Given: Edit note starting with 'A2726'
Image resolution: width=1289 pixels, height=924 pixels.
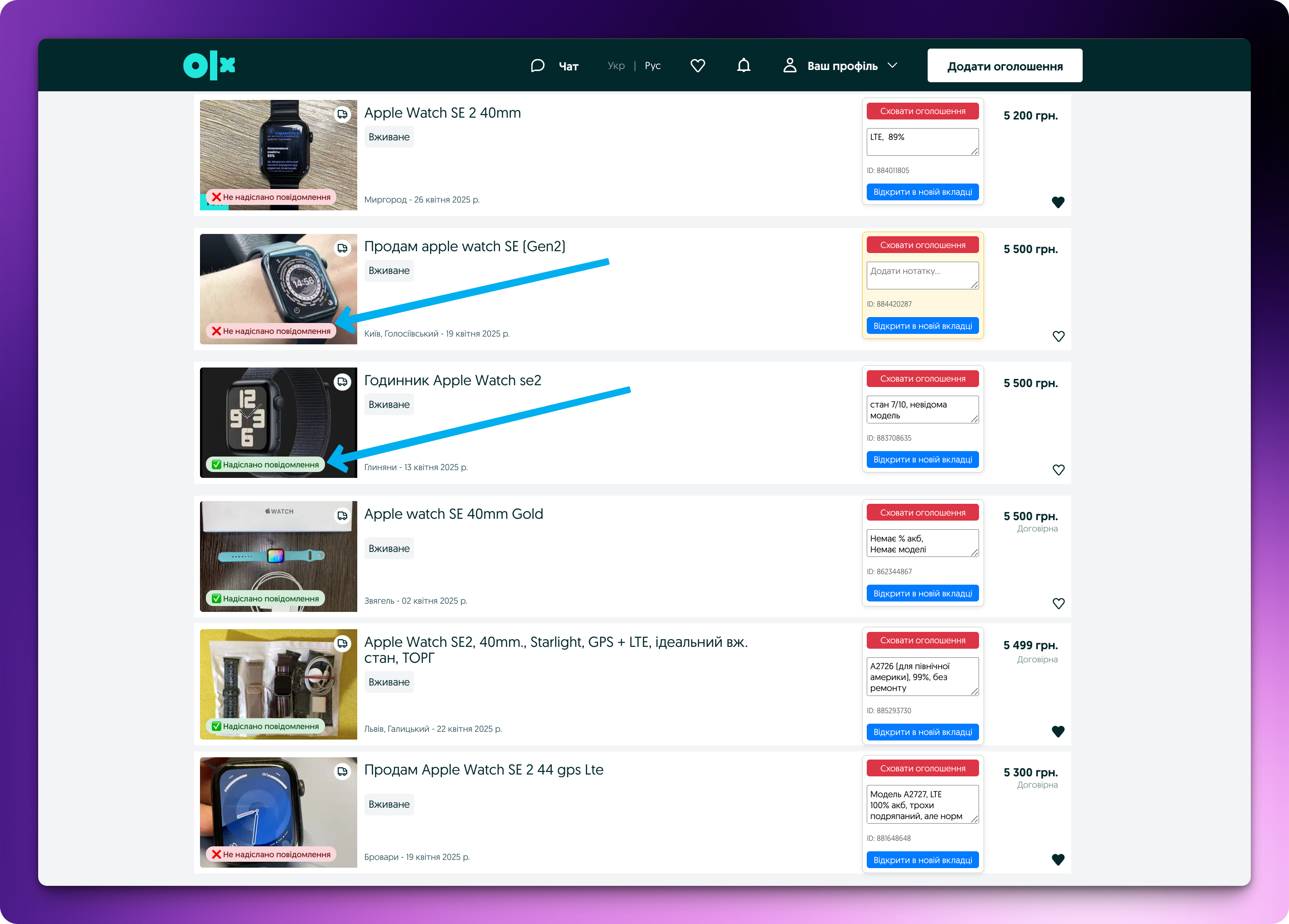Looking at the screenshot, I should coord(922,676).
